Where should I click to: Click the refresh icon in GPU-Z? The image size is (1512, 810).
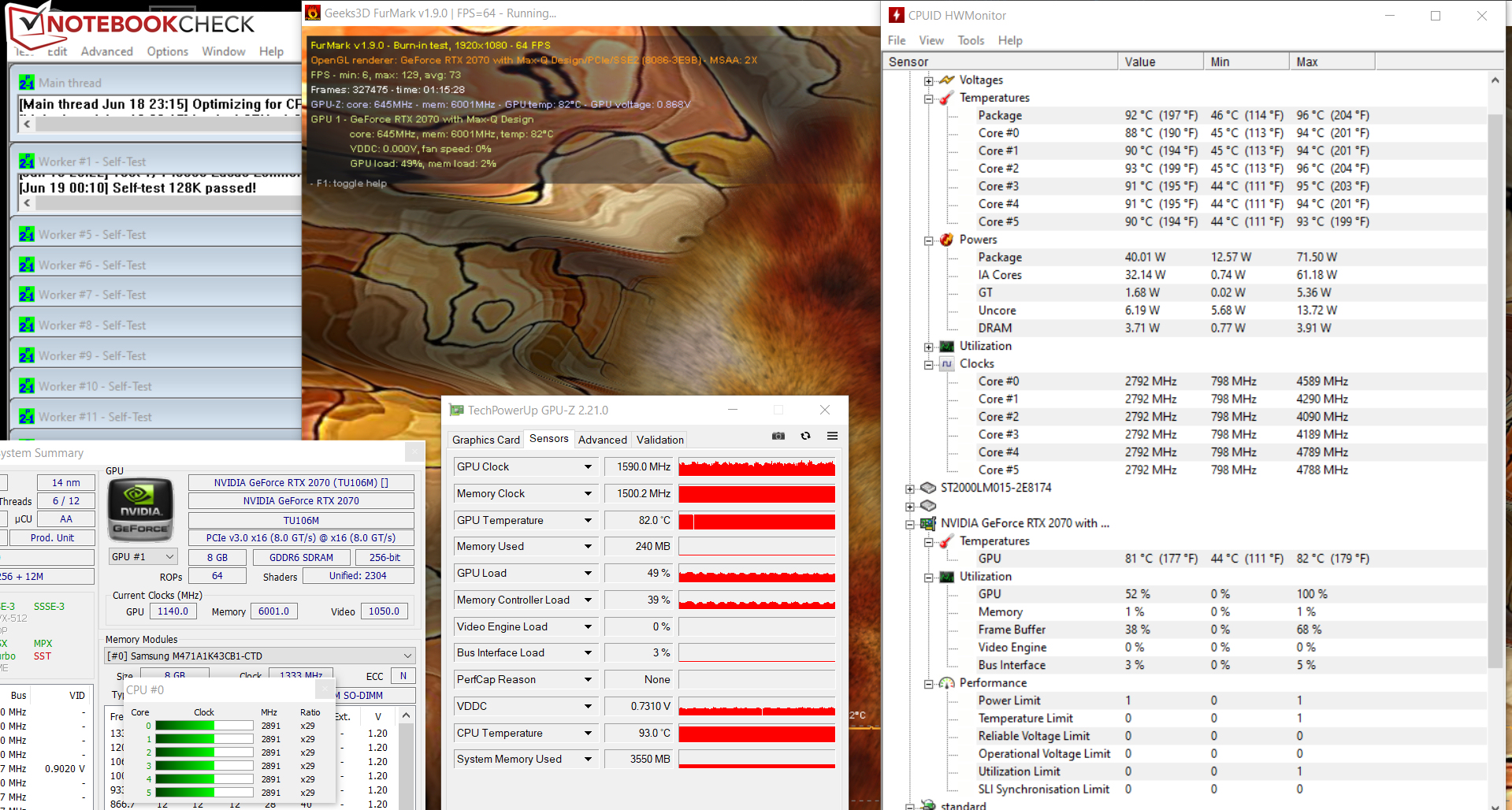pos(805,436)
